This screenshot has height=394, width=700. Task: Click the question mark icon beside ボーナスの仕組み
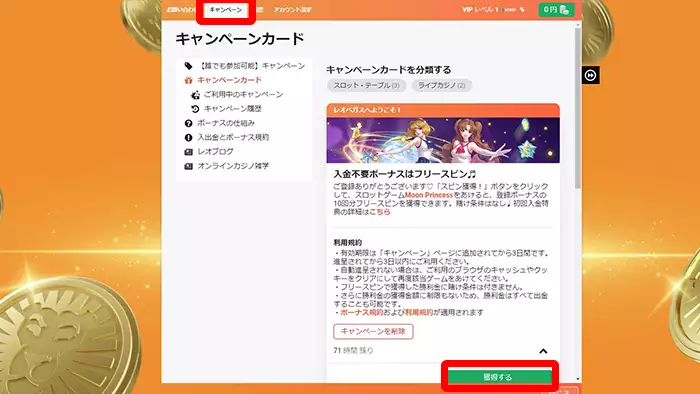188,123
